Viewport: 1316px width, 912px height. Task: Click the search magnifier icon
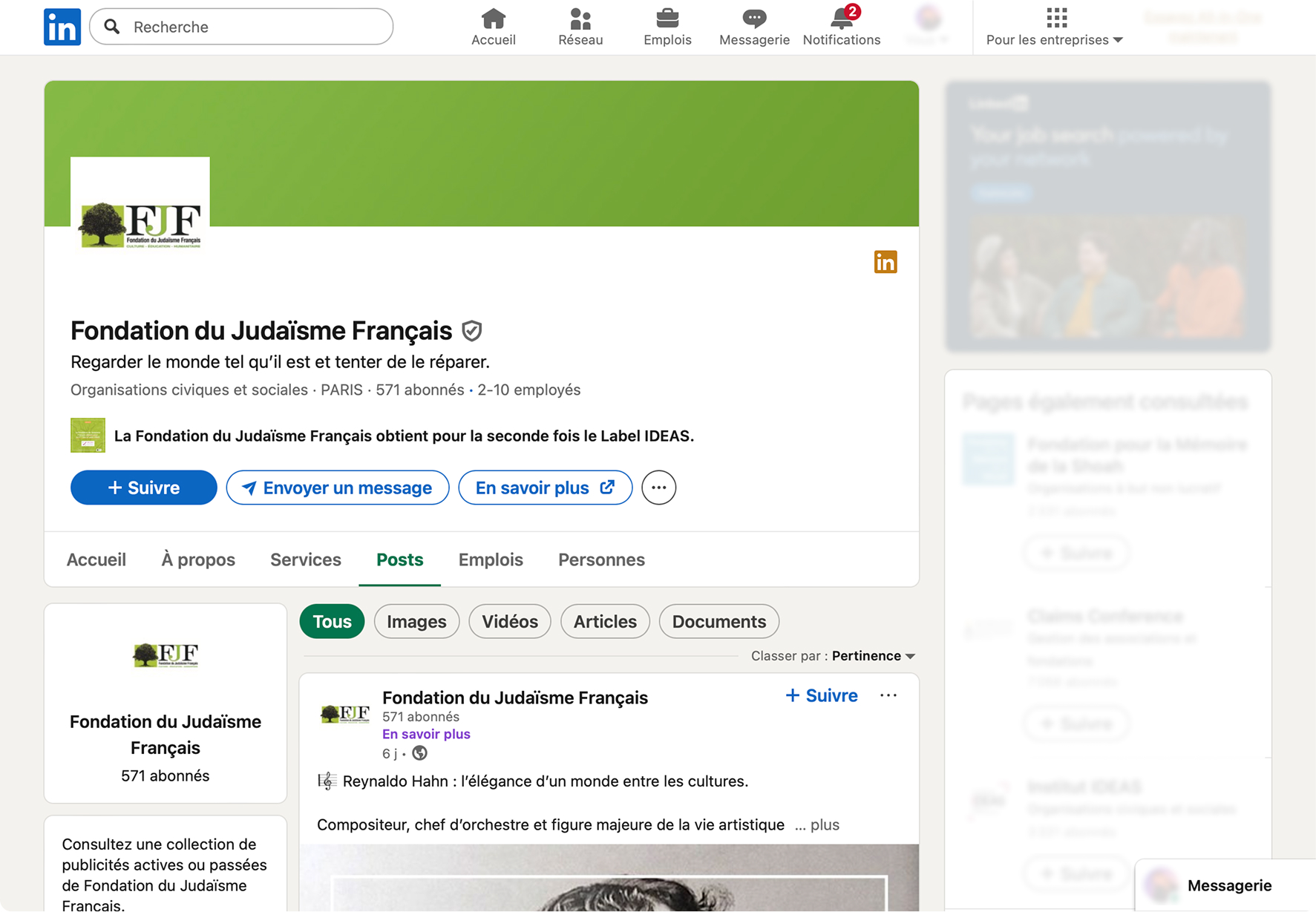pos(112,27)
